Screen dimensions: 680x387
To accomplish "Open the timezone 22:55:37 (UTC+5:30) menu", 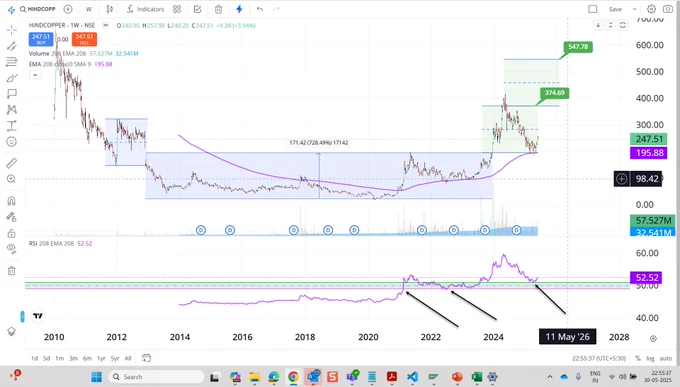I will tap(599, 358).
